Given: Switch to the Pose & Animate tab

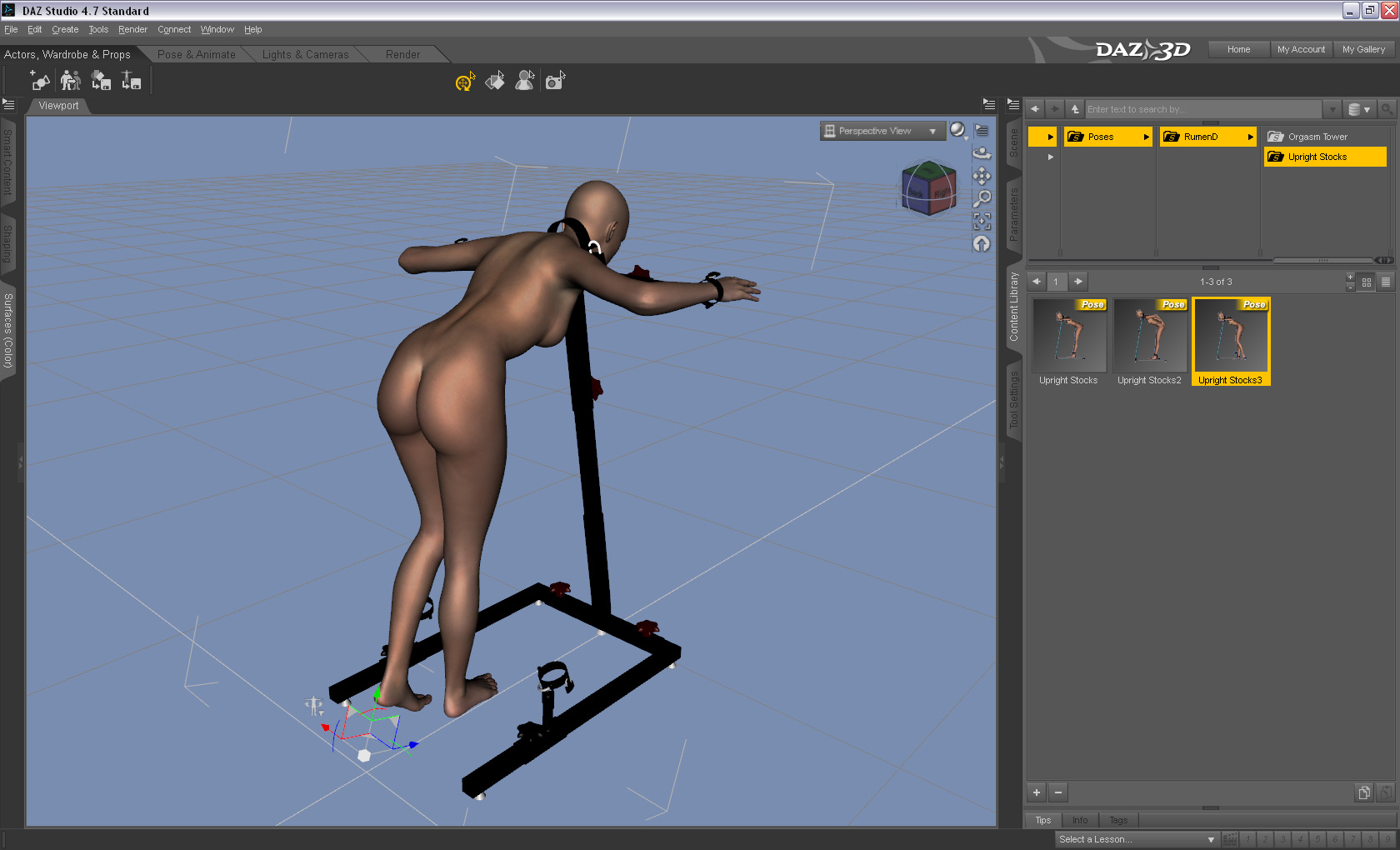Looking at the screenshot, I should pos(197,54).
